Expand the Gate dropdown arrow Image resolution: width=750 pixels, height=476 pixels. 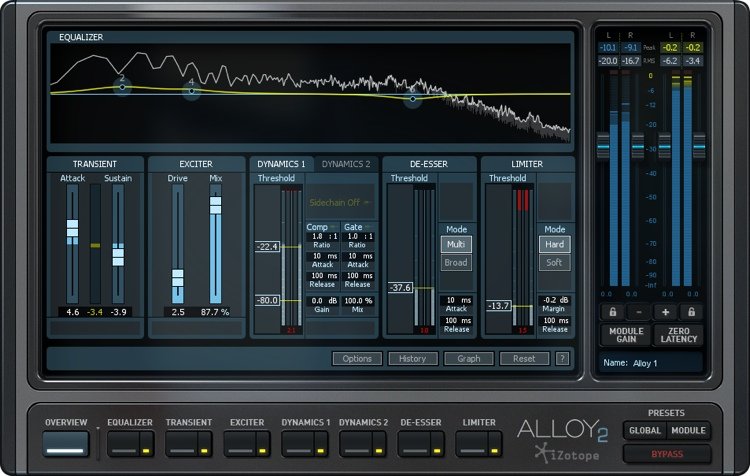[x=368, y=227]
